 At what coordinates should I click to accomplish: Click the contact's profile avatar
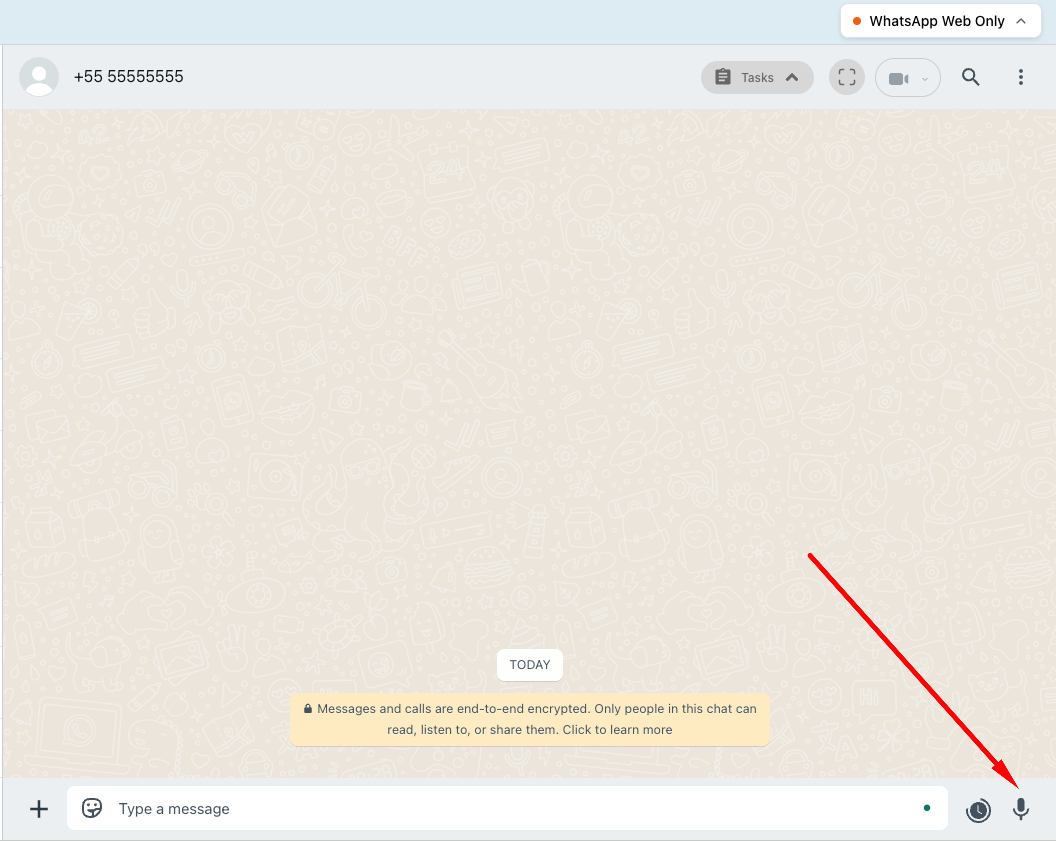tap(38, 76)
